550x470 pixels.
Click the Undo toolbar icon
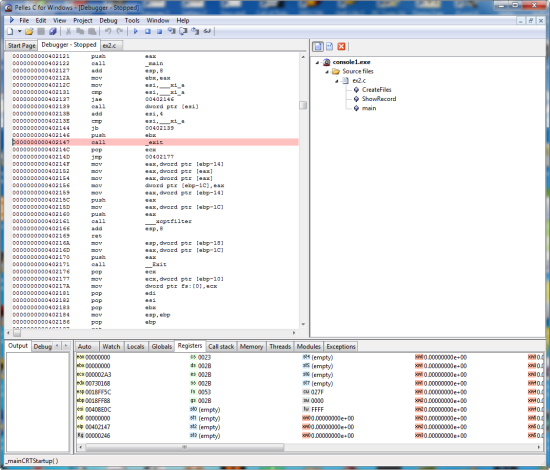(108, 32)
